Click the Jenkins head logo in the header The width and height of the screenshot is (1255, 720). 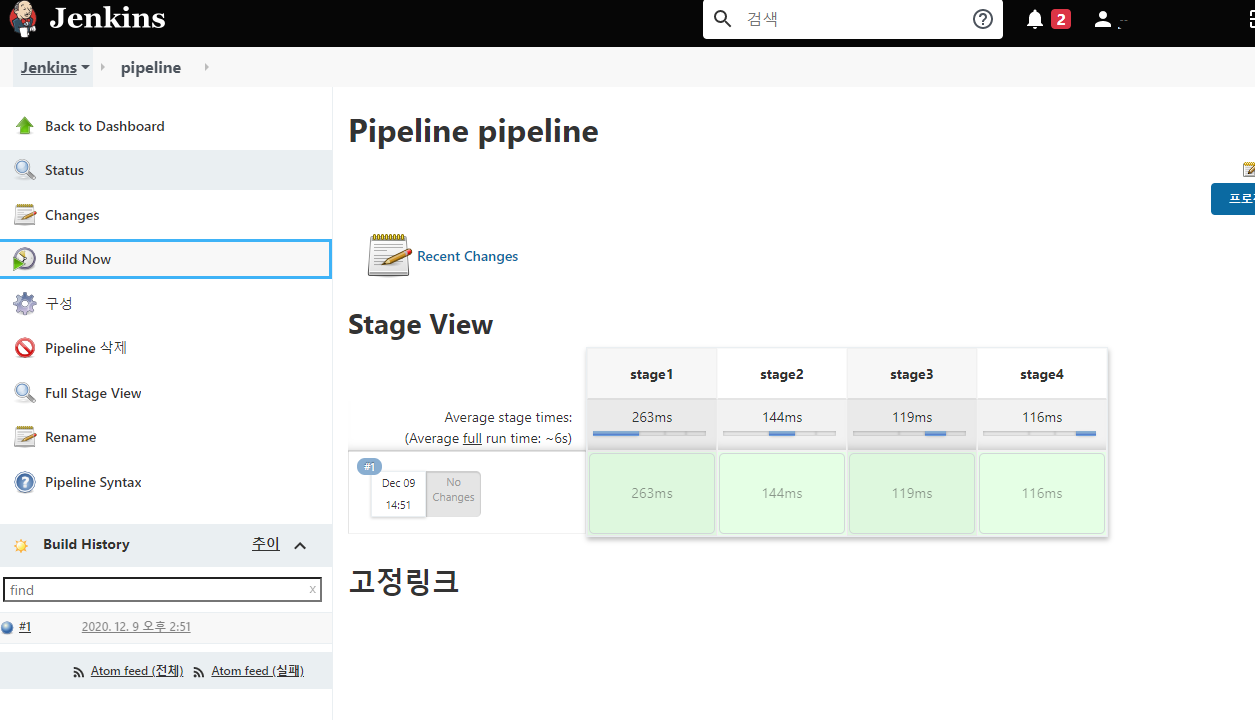pyautogui.click(x=22, y=19)
